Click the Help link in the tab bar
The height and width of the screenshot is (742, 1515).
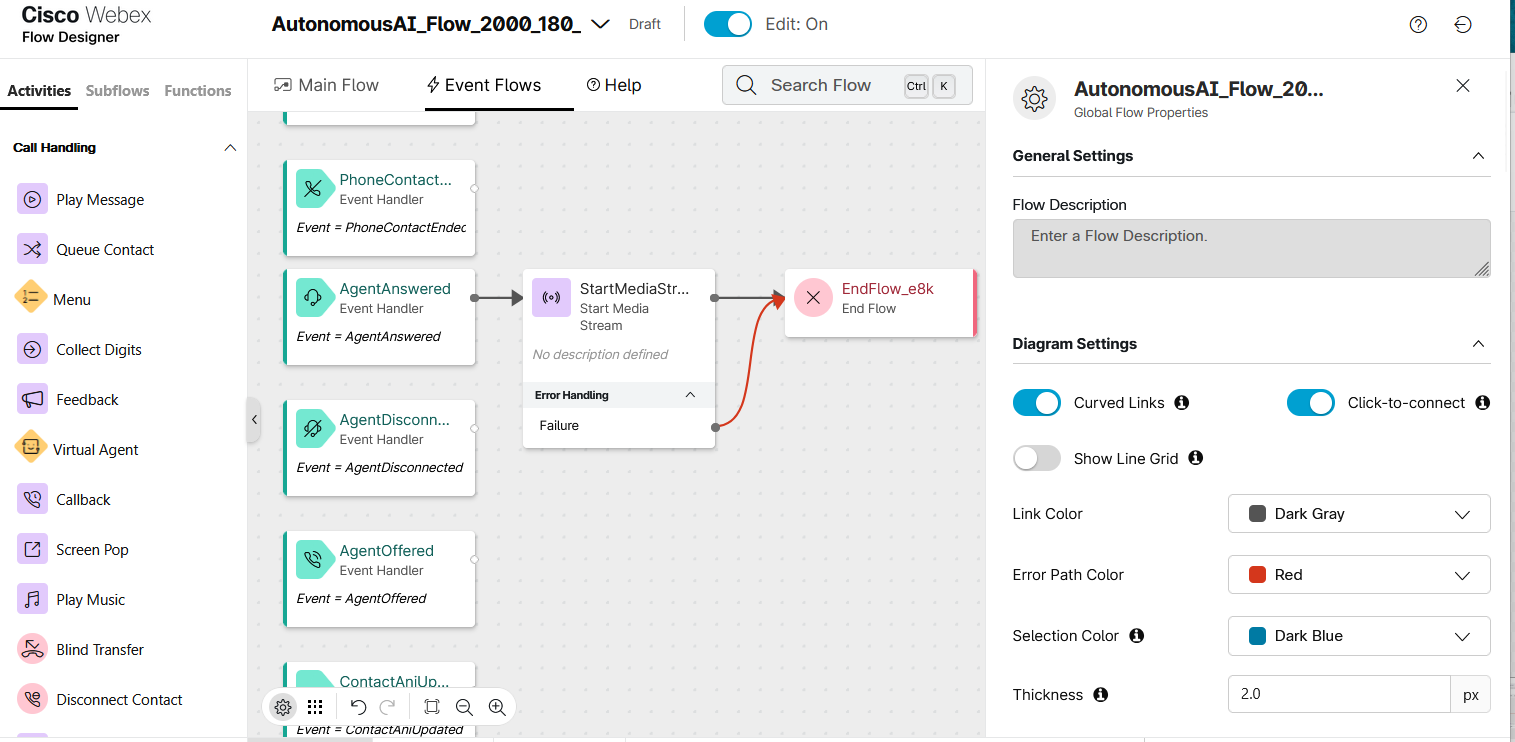click(614, 85)
